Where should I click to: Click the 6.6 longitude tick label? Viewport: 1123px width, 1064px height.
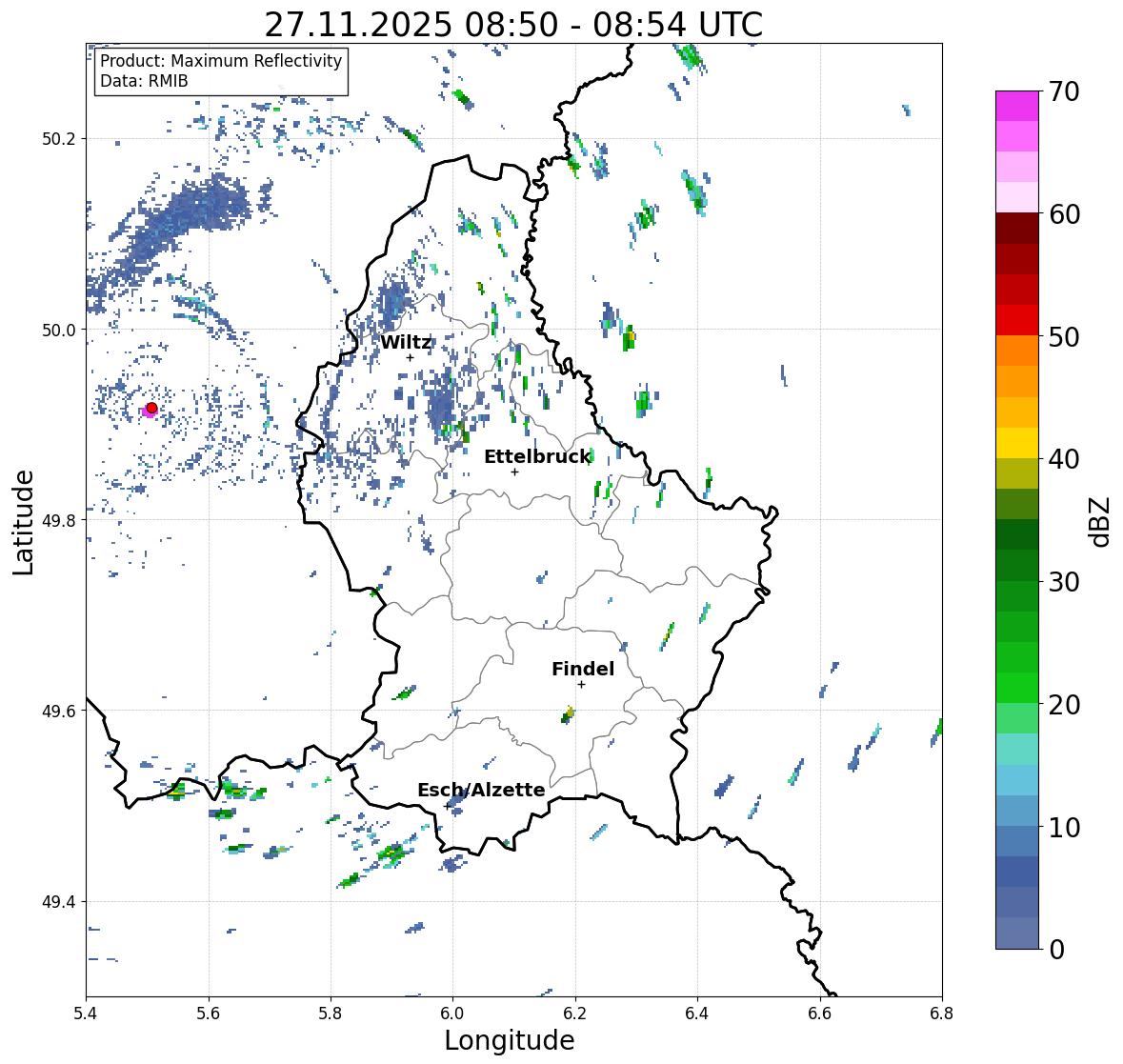820,1014
